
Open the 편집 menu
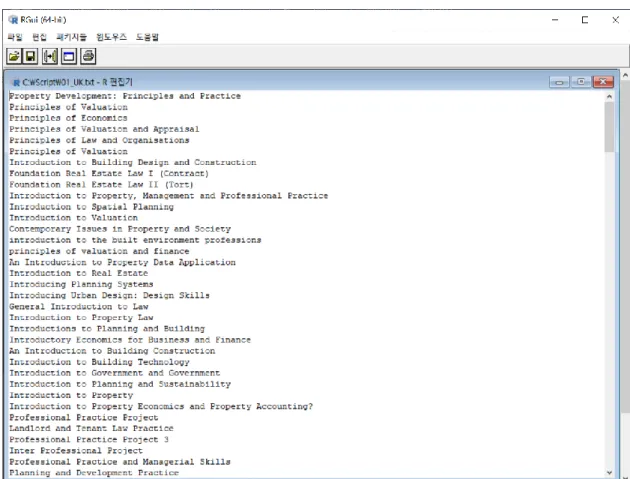click(39, 37)
